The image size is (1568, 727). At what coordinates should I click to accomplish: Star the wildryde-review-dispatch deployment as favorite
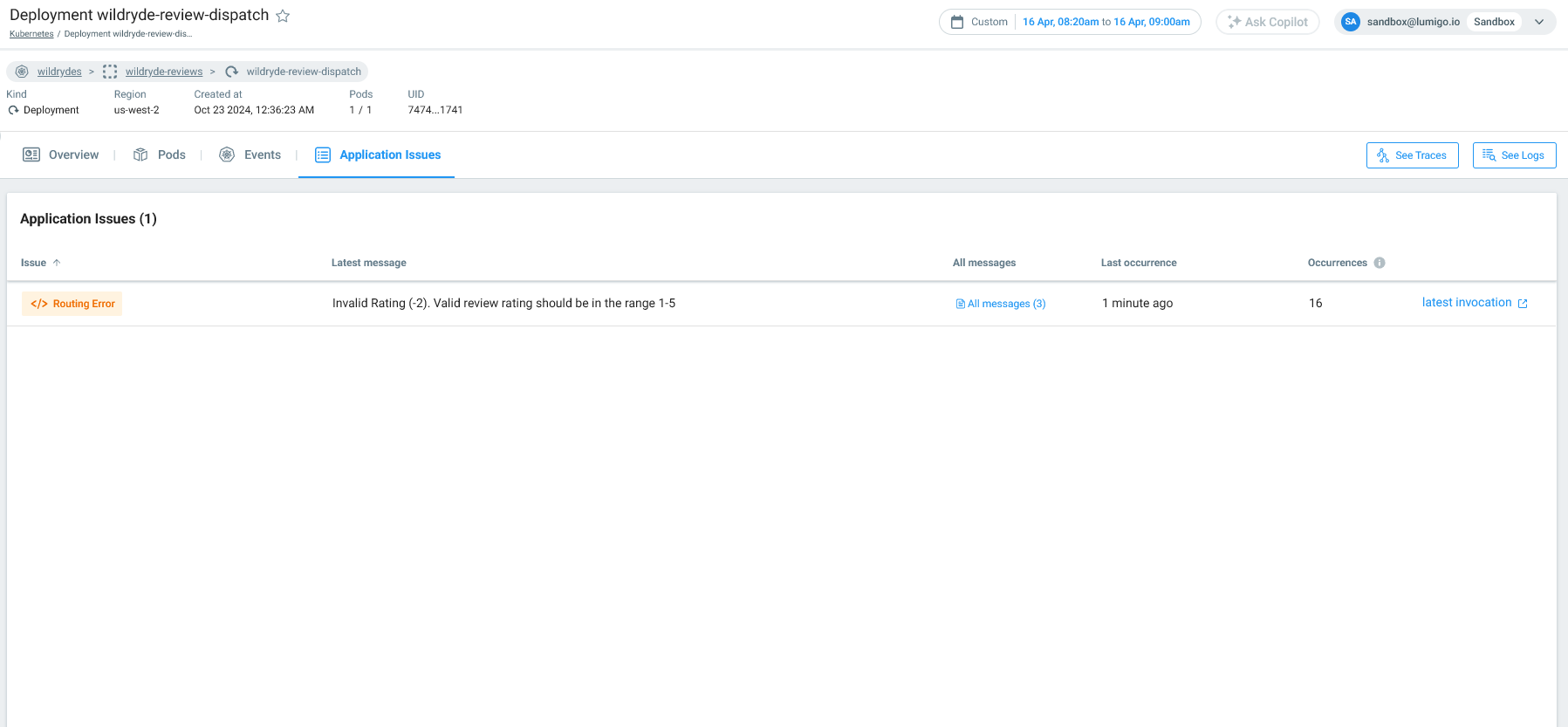point(283,16)
